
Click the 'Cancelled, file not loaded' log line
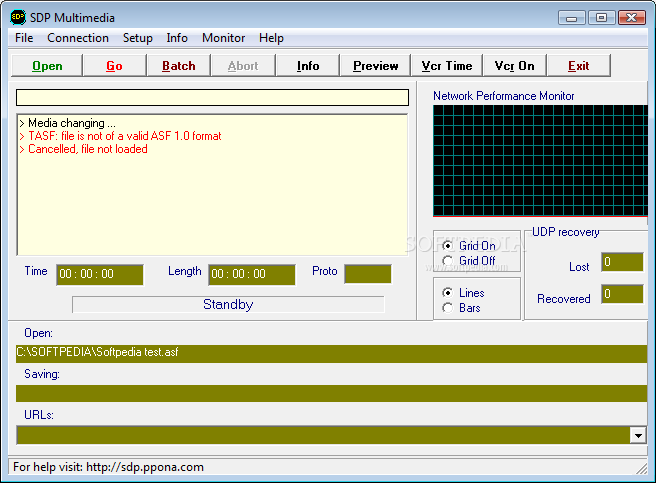(x=83, y=149)
